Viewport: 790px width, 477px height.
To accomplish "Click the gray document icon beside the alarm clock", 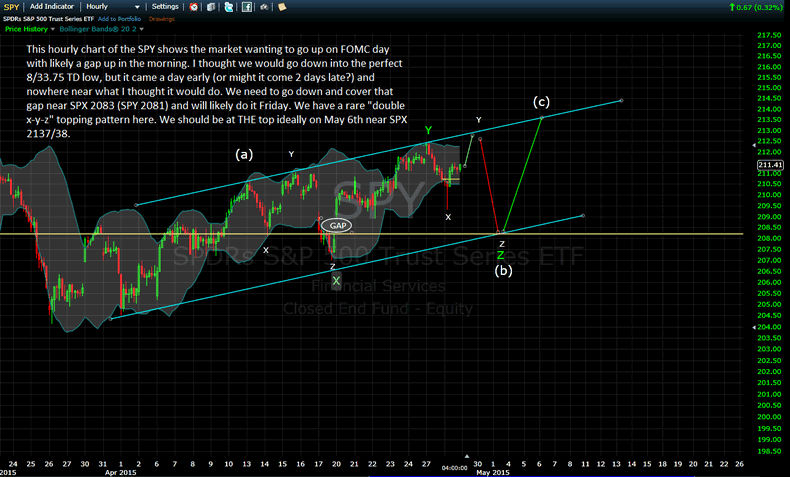I will (x=211, y=7).
